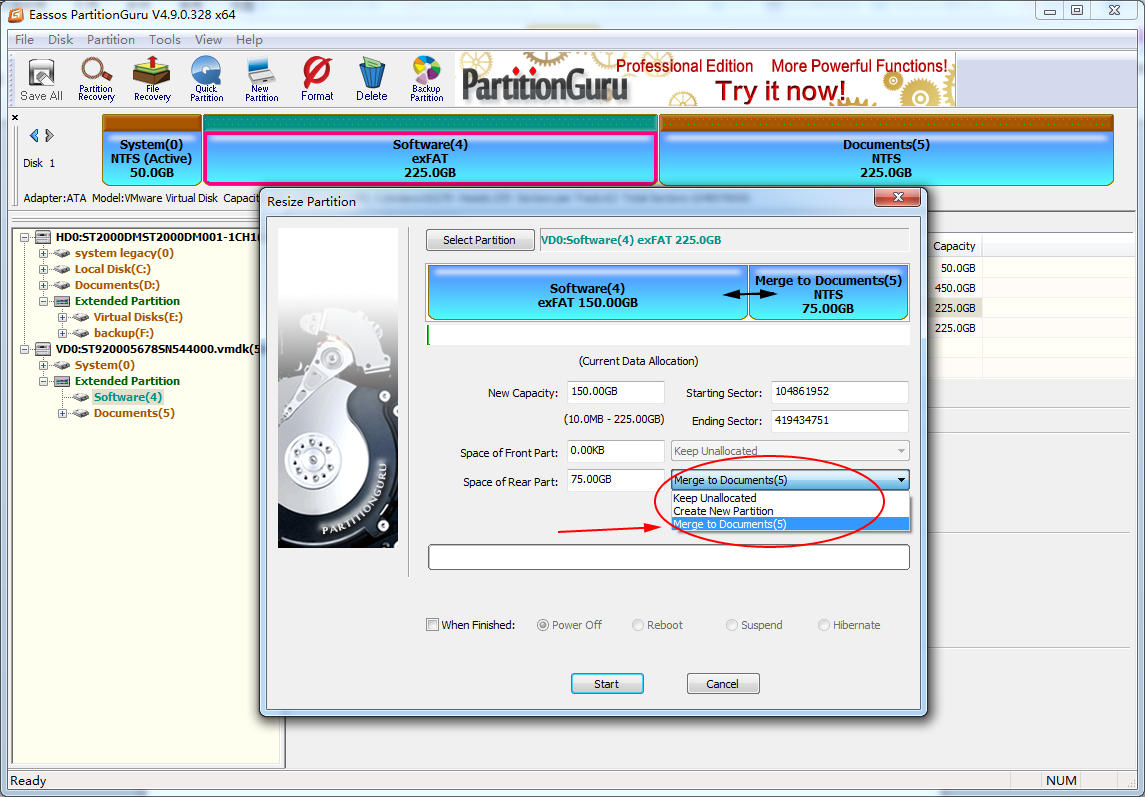The width and height of the screenshot is (1145, 797).
Task: Close the disk map panel with X
Action: (x=15, y=117)
